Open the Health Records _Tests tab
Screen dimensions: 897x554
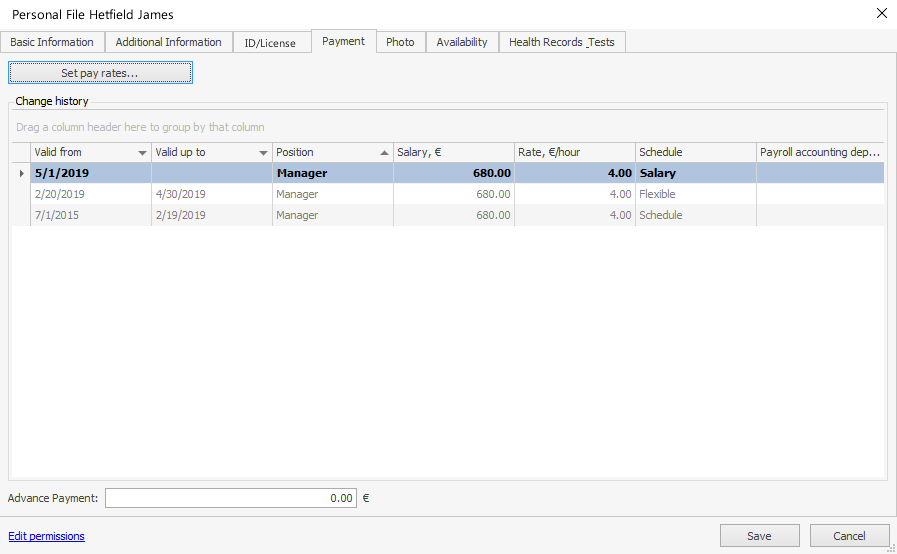click(561, 42)
